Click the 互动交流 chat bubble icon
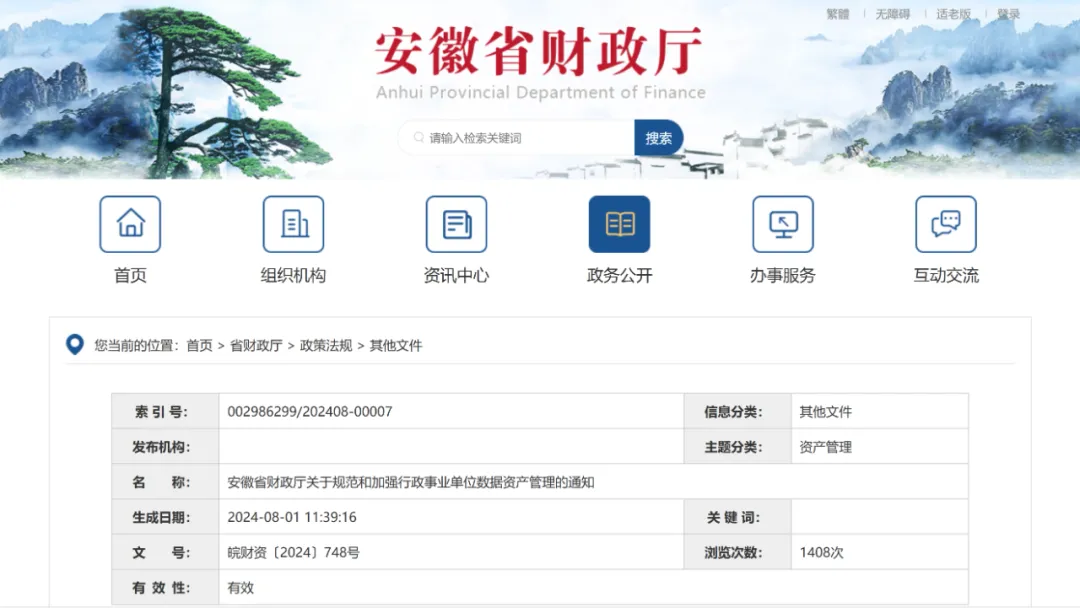The height and width of the screenshot is (608, 1080). click(945, 224)
